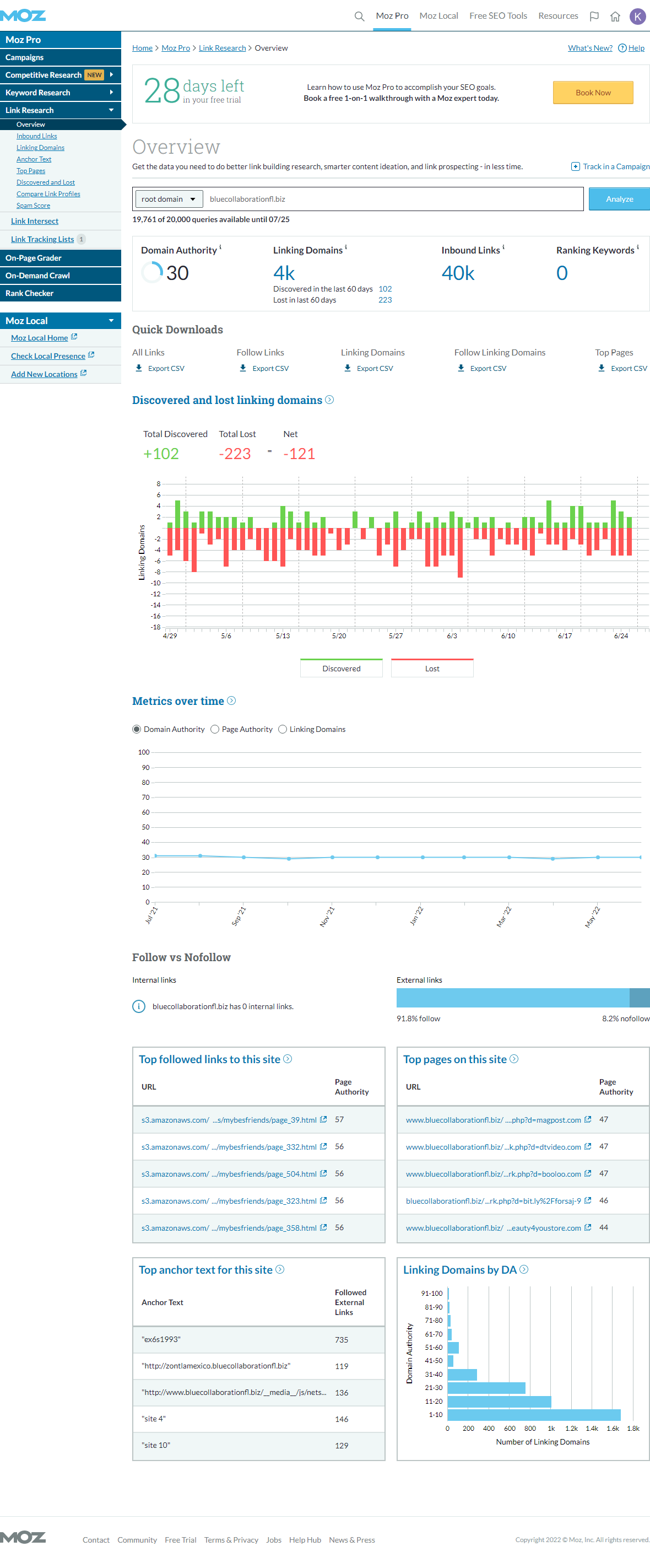Image resolution: width=650 pixels, height=1568 pixels.
Task: Toggle the Lost legend in chart
Action: pos(432,668)
